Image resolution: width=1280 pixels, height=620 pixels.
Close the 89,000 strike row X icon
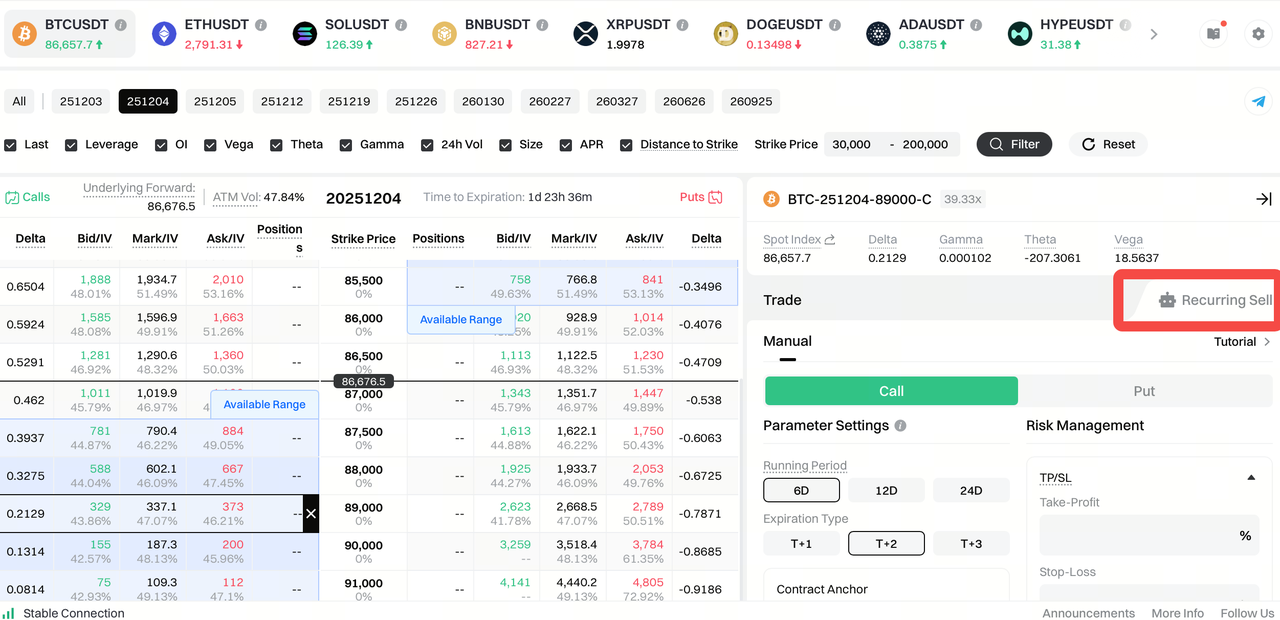tap(310, 514)
